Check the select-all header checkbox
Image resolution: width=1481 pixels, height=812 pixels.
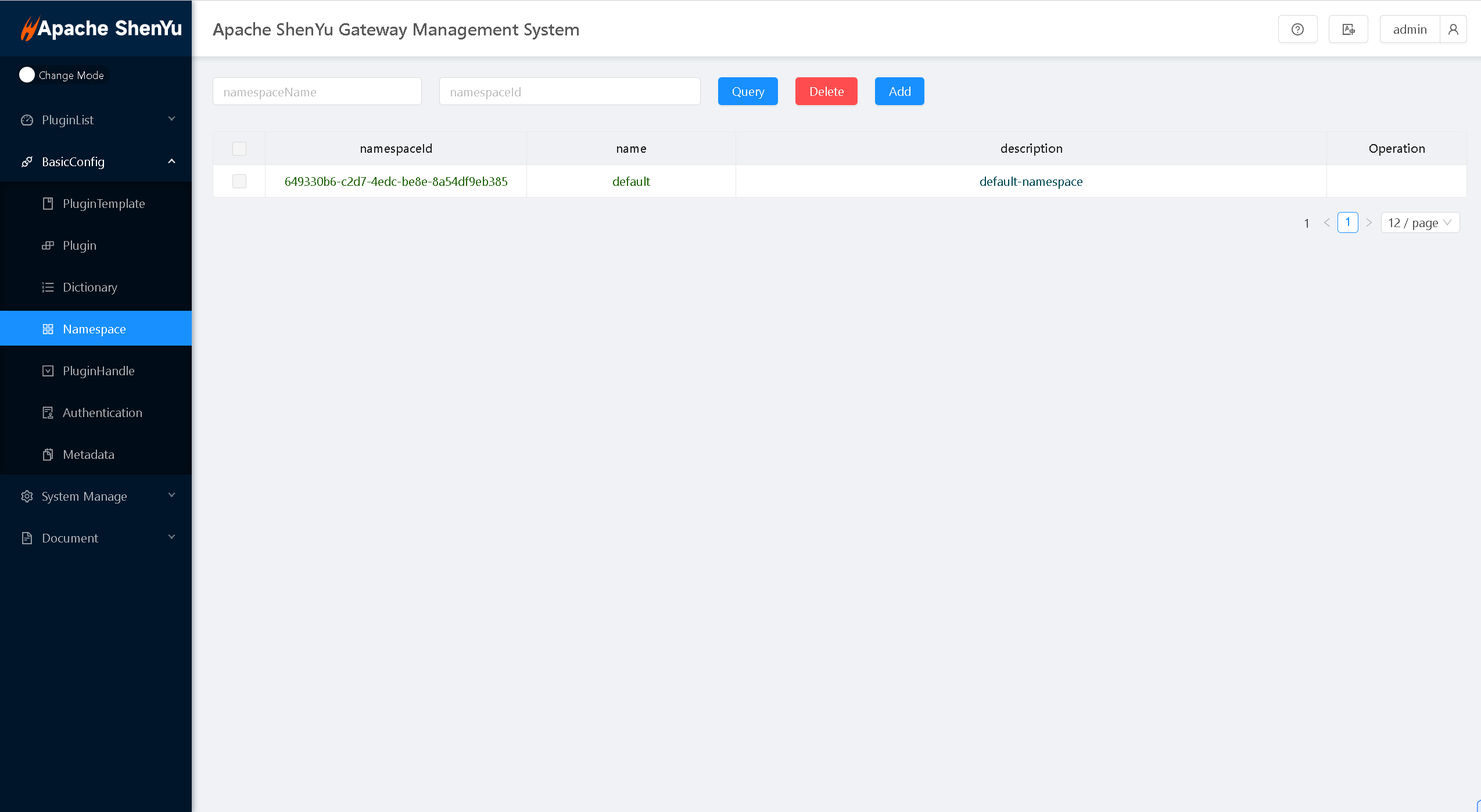[x=239, y=149]
